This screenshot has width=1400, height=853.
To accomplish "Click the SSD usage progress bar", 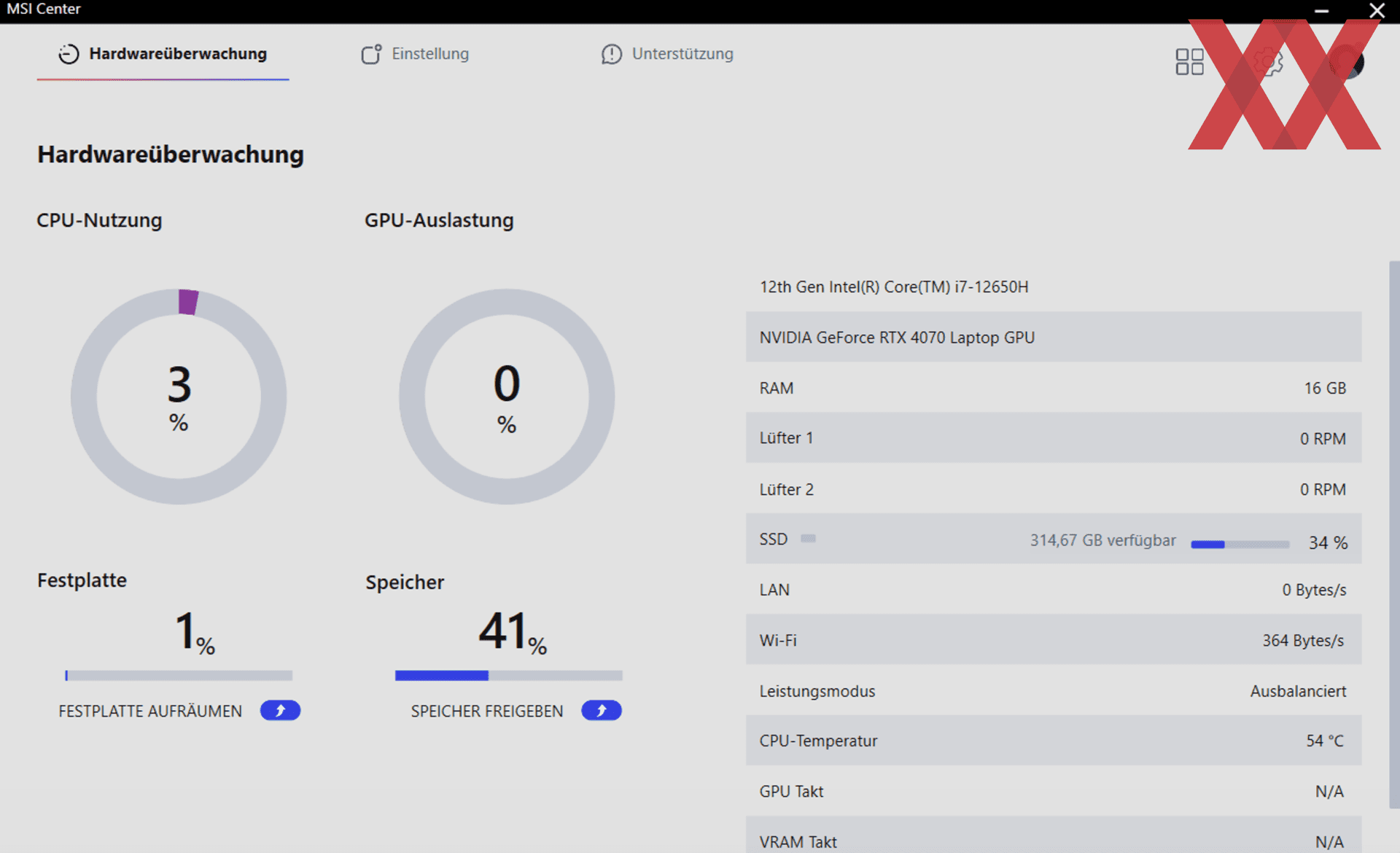I will 1240,544.
